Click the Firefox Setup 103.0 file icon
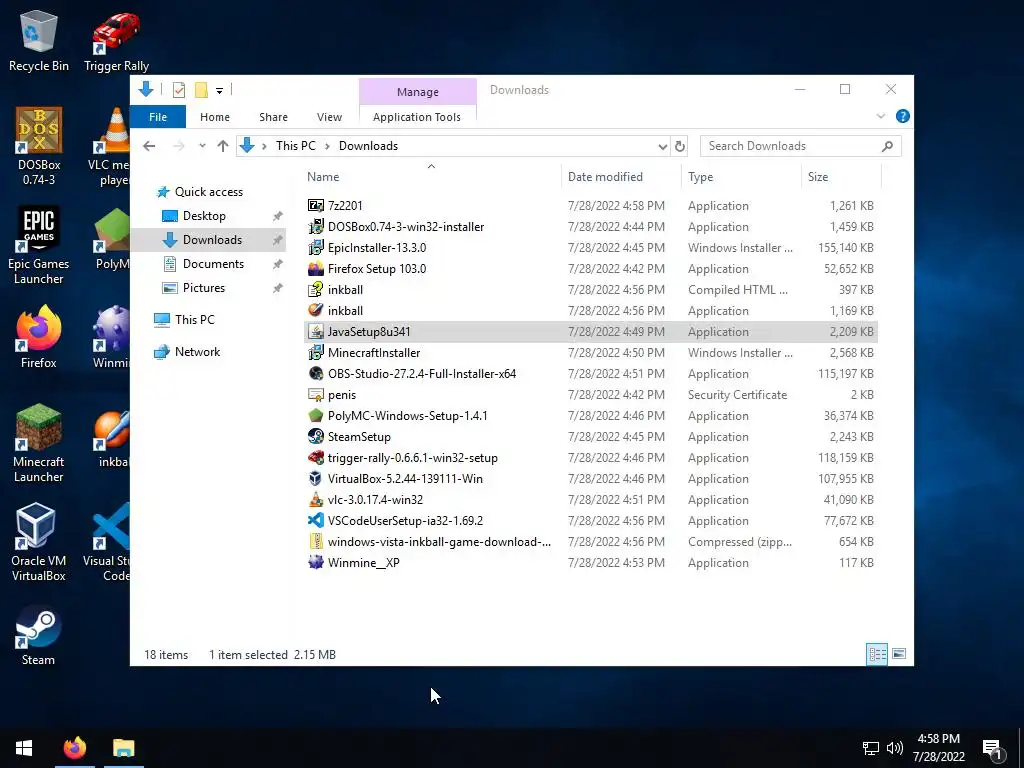 pos(315,268)
